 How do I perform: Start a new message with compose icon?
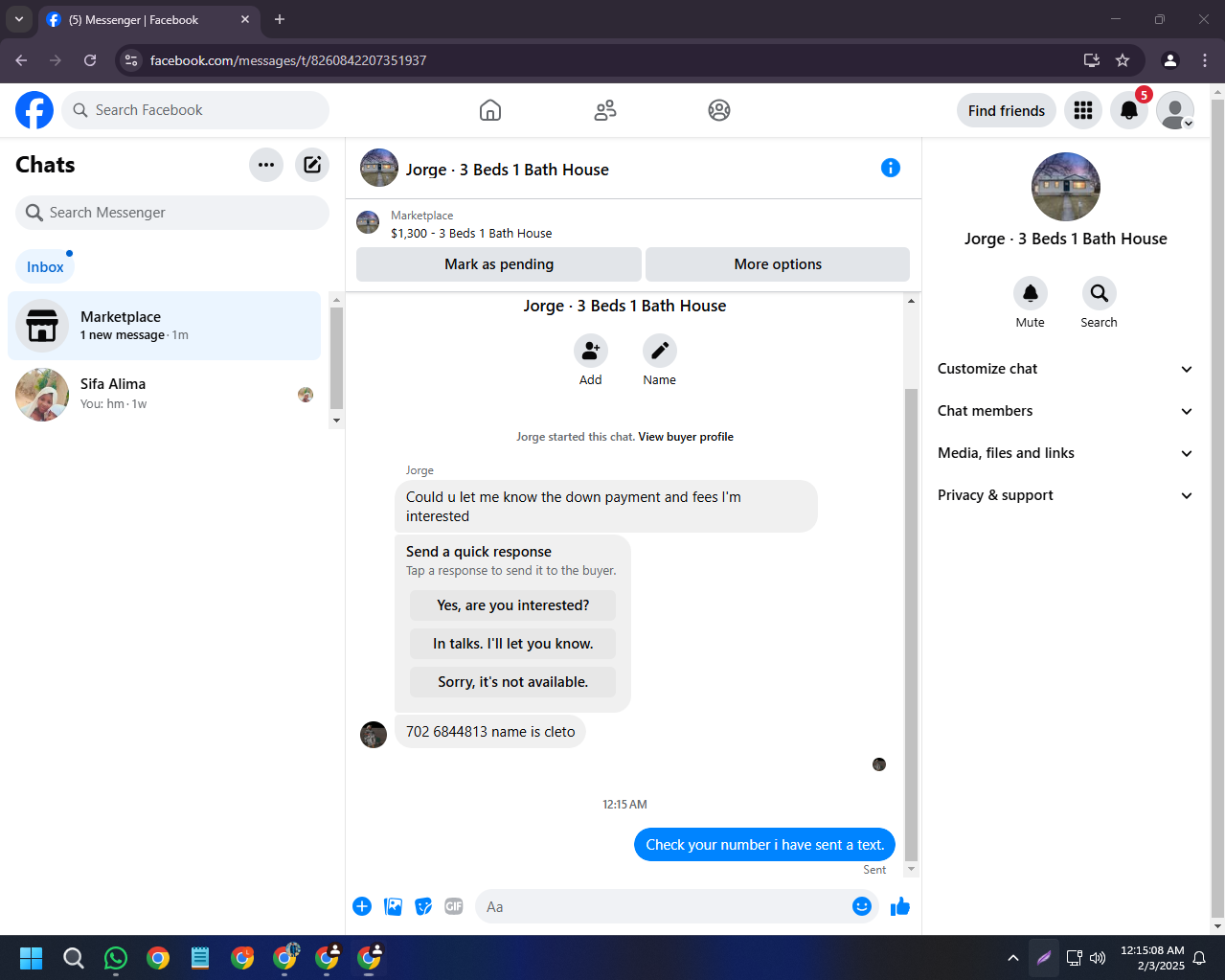coord(312,165)
